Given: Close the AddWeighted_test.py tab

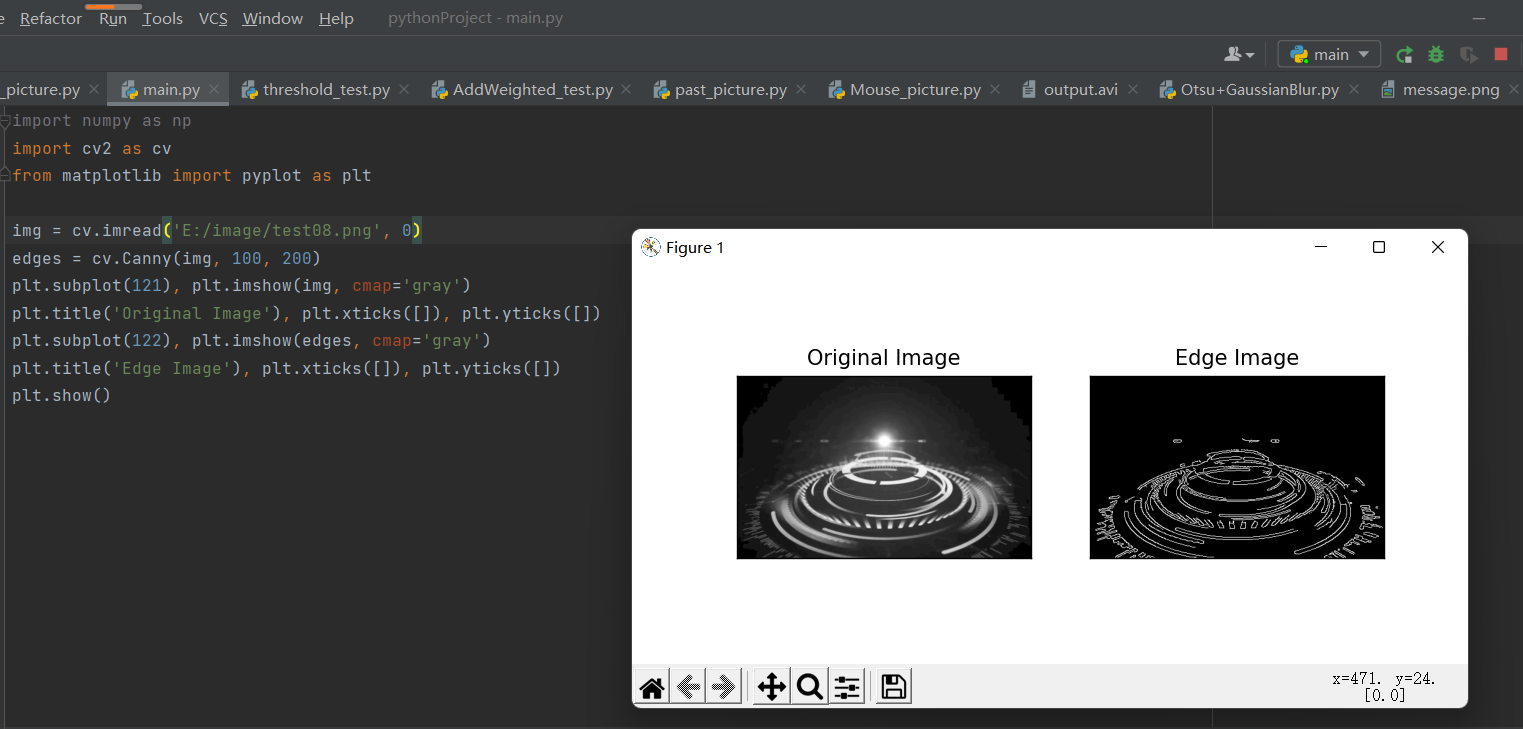Looking at the screenshot, I should pos(626,89).
